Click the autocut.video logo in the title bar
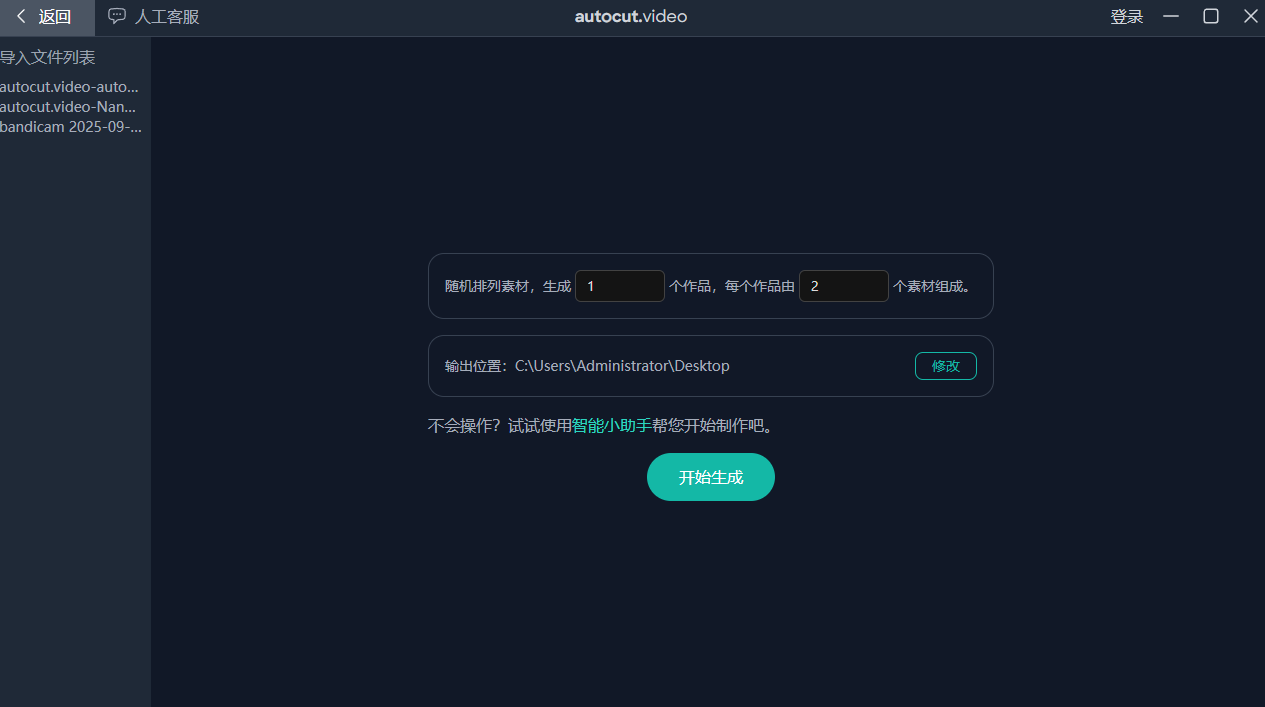Image resolution: width=1265 pixels, height=707 pixels. (x=630, y=16)
